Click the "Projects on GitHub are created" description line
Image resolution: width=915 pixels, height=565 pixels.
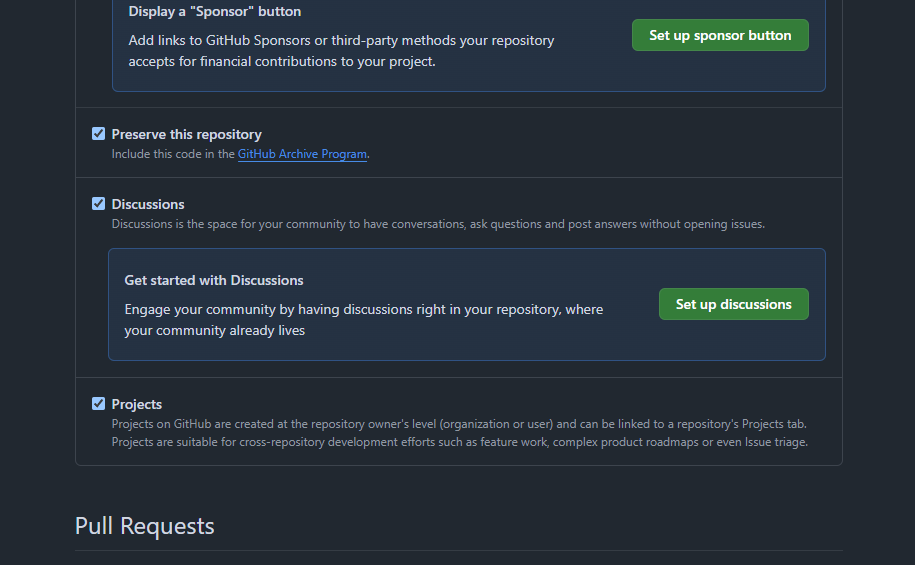458,423
